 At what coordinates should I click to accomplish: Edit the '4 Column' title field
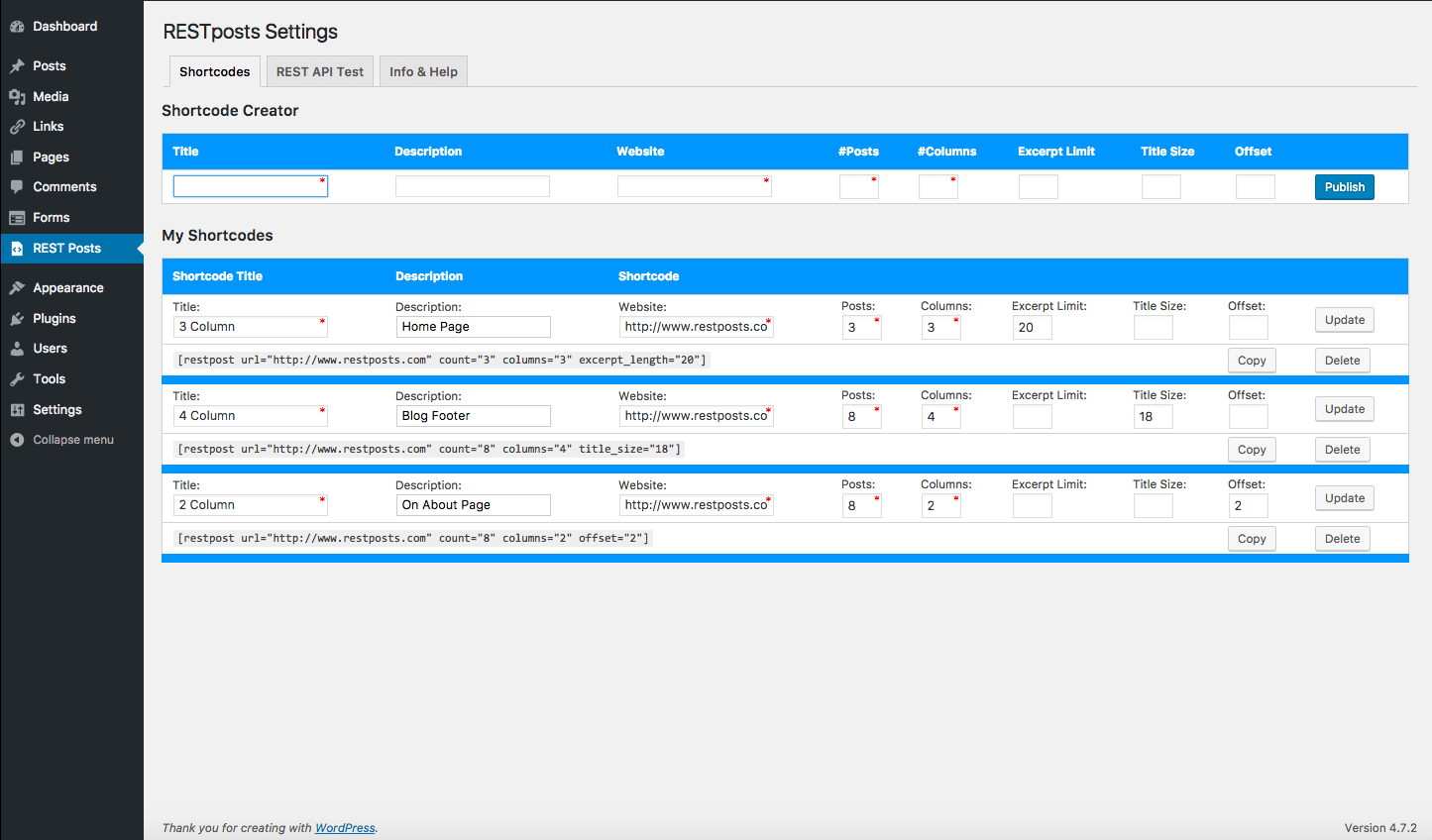250,416
